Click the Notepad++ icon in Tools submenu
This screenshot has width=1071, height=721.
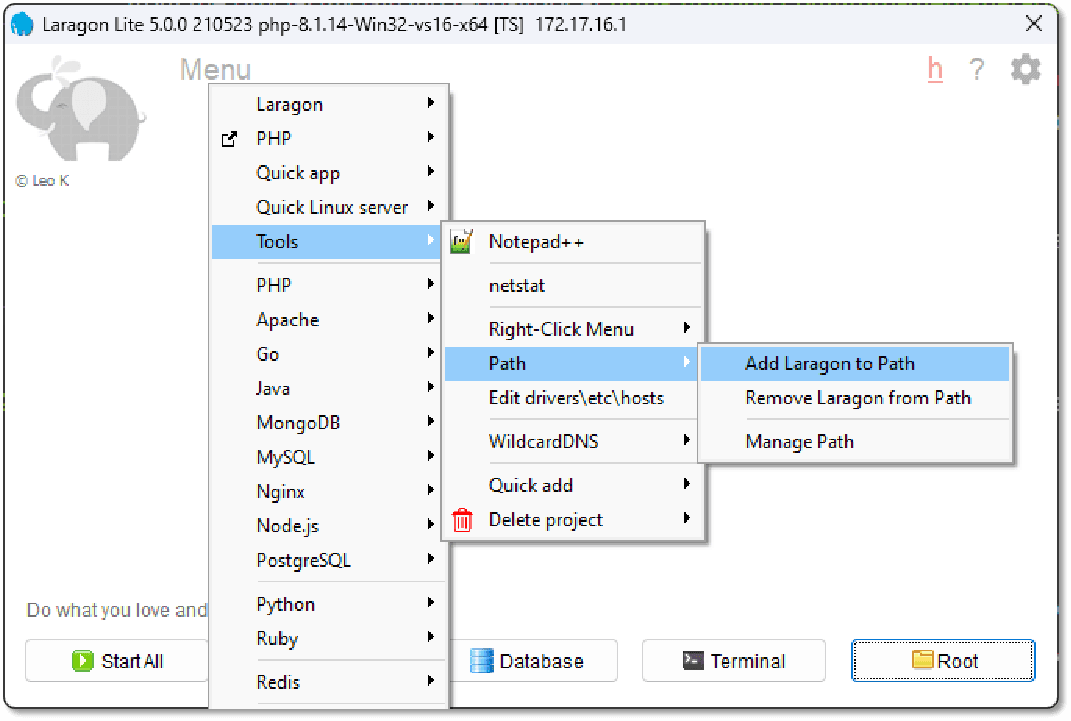(x=462, y=242)
